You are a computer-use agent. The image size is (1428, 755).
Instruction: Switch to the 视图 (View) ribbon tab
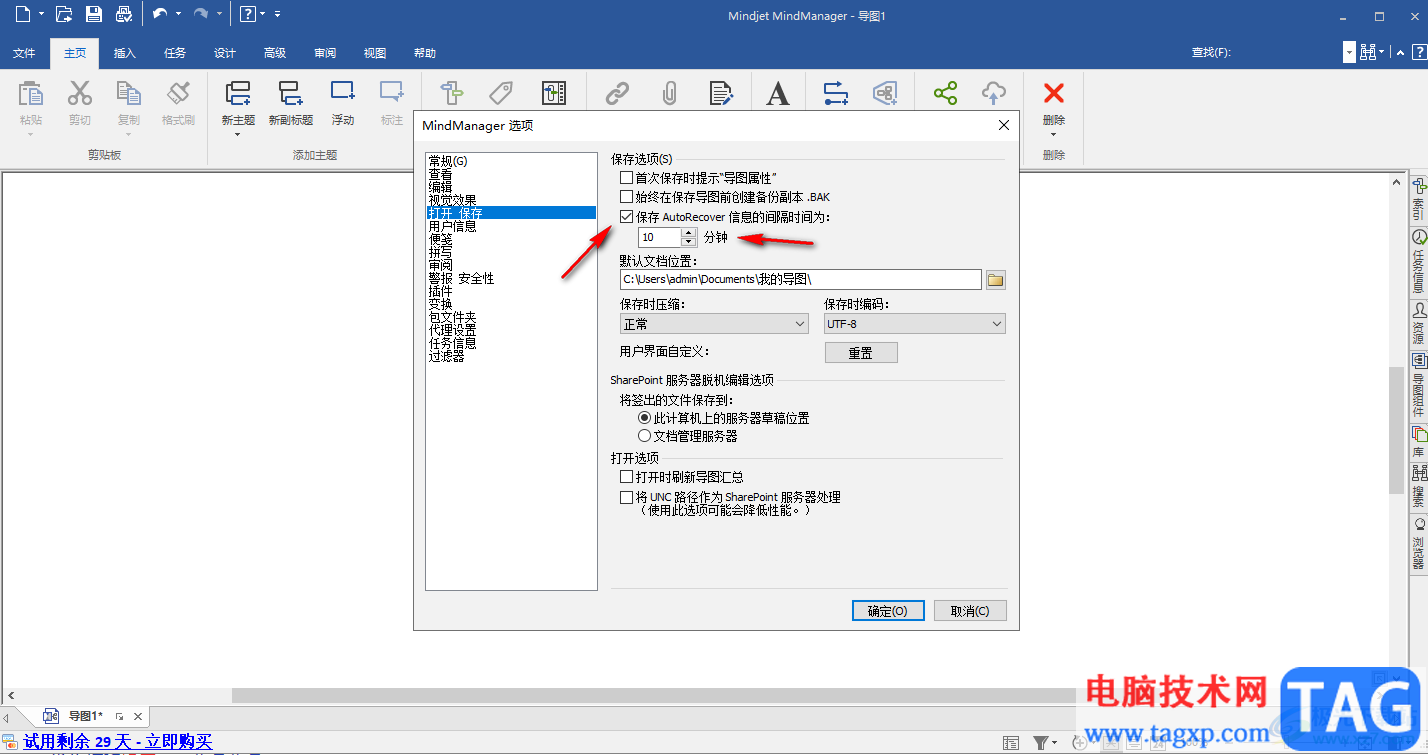pyautogui.click(x=375, y=53)
